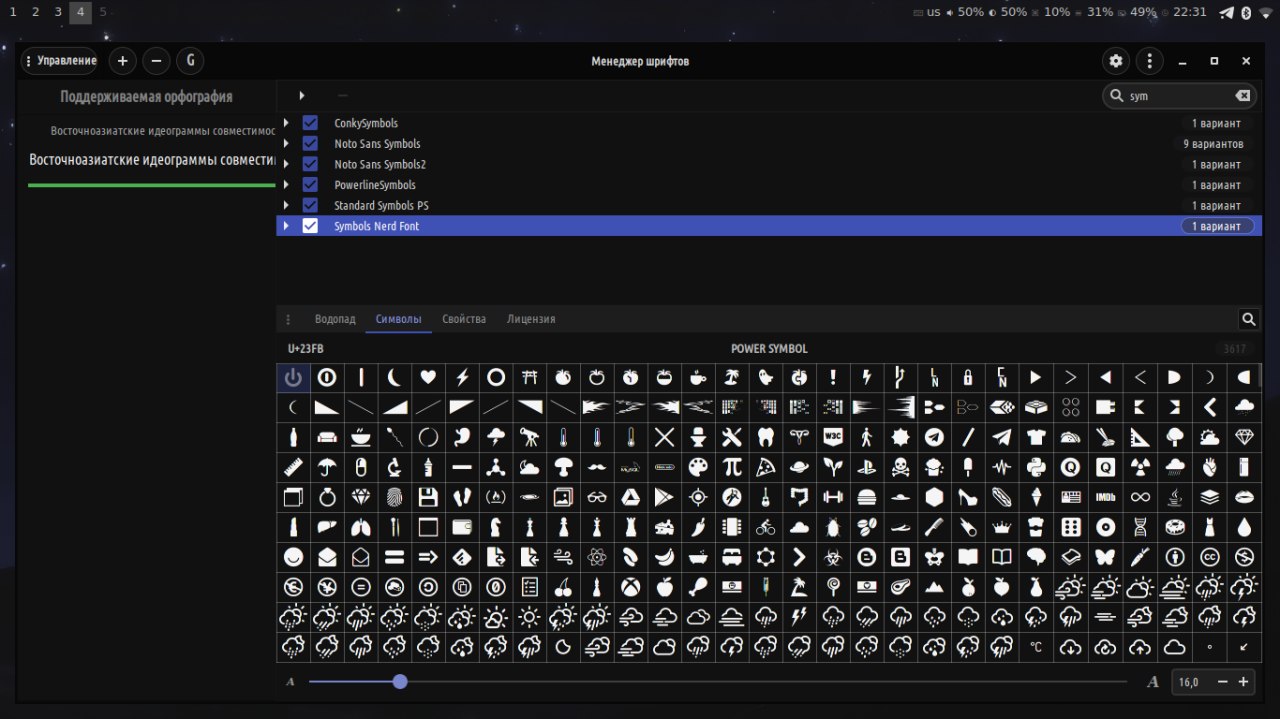1280x719 pixels.
Task: Click the hamburger food glyph
Action: pos(866,497)
